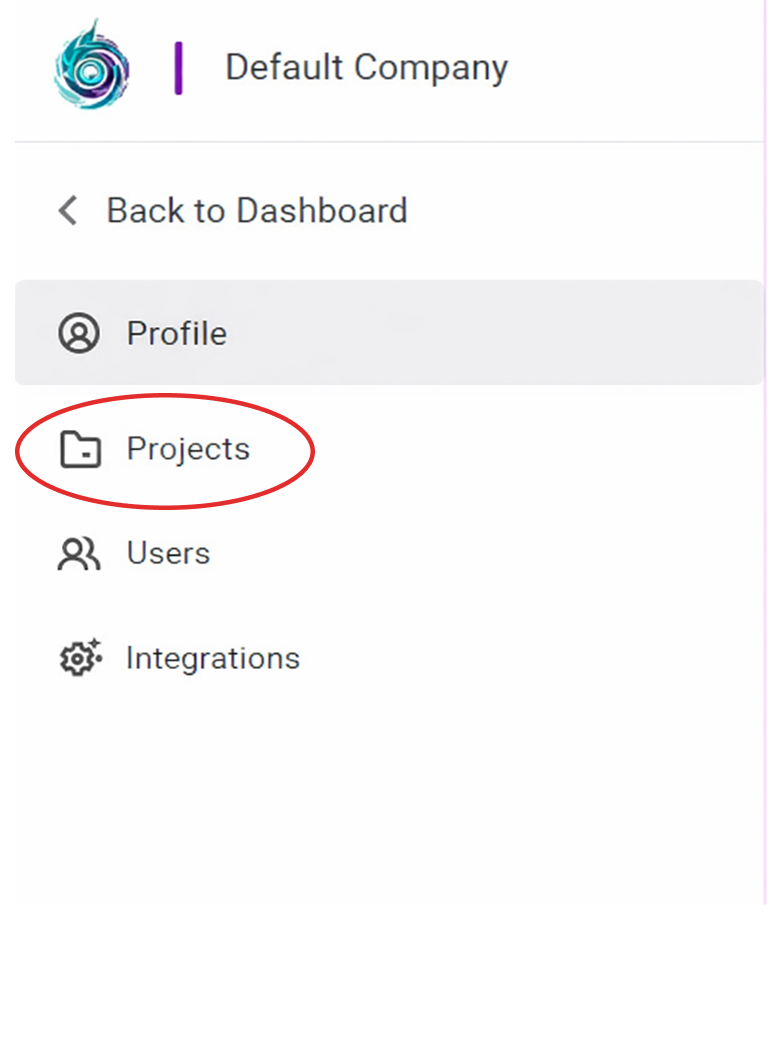
Task: Return via Back to Dashboard link
Action: pyautogui.click(x=256, y=211)
